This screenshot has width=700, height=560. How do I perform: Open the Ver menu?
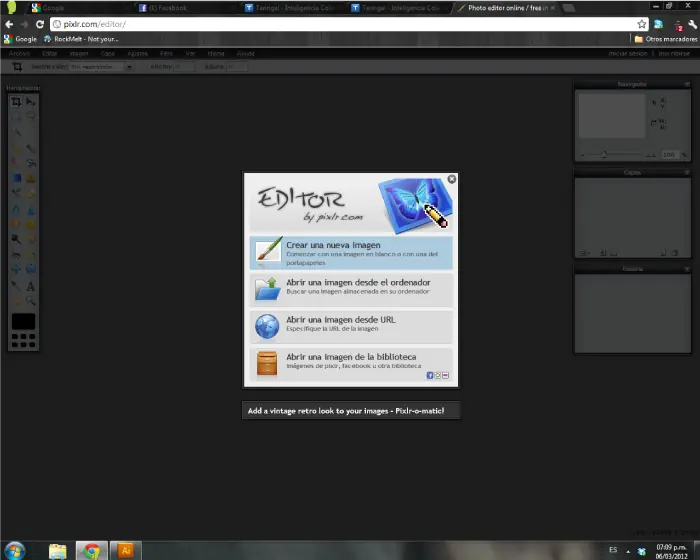point(191,54)
